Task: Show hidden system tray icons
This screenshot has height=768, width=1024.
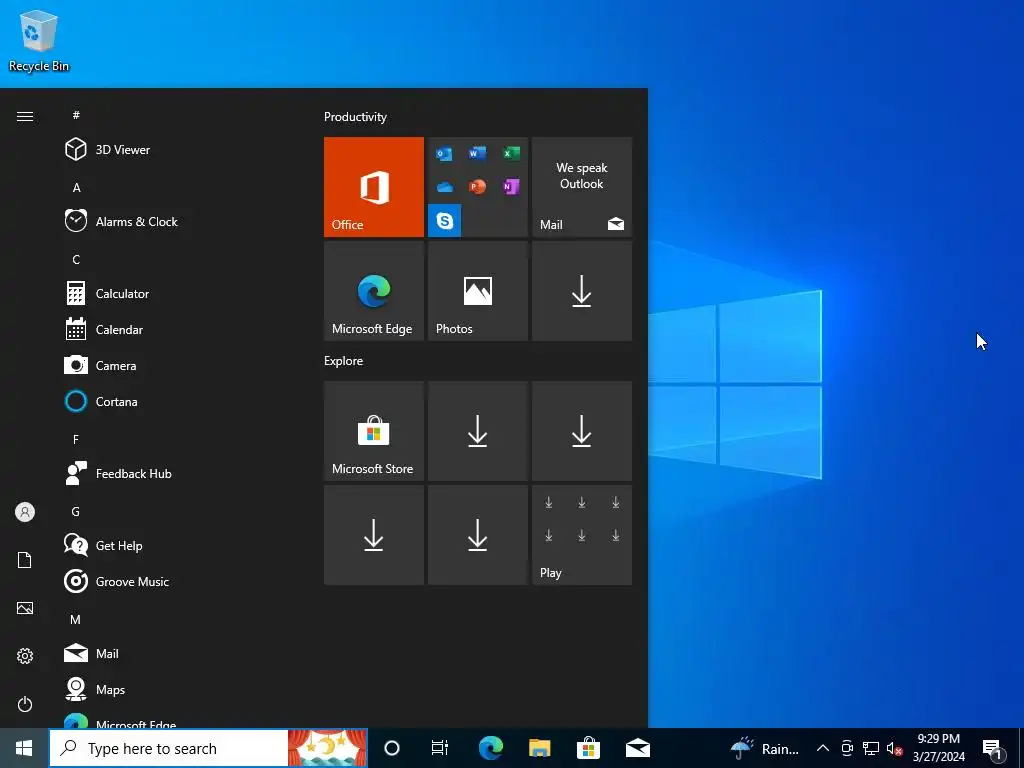Action: click(823, 748)
